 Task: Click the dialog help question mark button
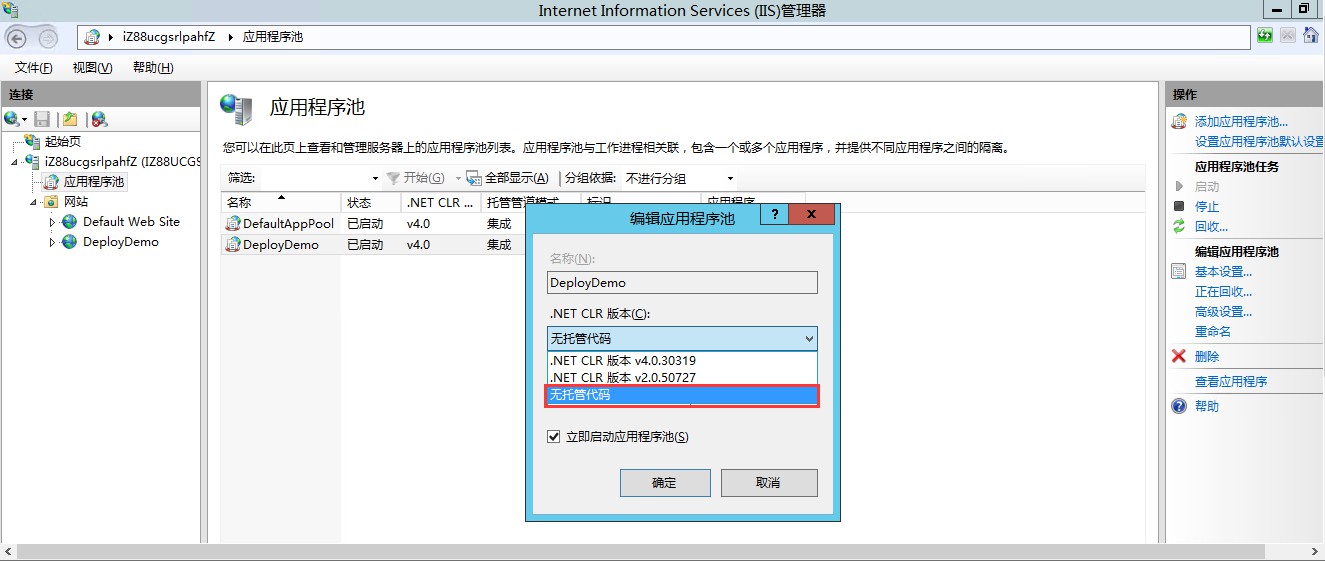point(774,214)
